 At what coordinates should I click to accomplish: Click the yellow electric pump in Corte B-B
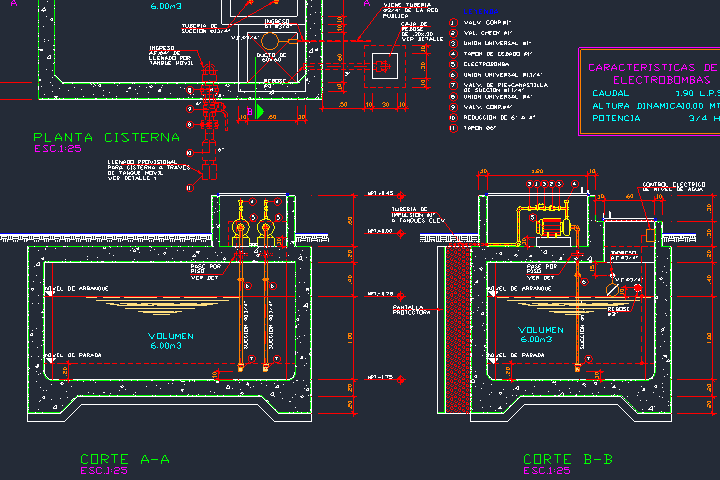(x=553, y=227)
